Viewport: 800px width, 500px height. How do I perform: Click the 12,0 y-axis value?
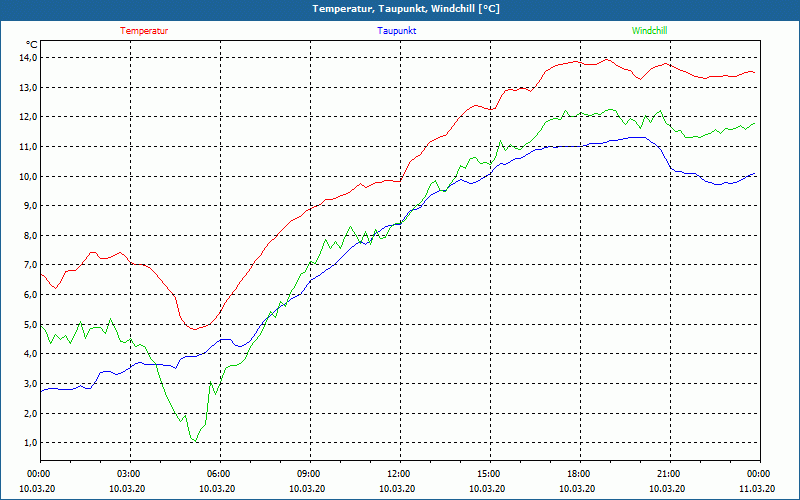(x=28, y=117)
